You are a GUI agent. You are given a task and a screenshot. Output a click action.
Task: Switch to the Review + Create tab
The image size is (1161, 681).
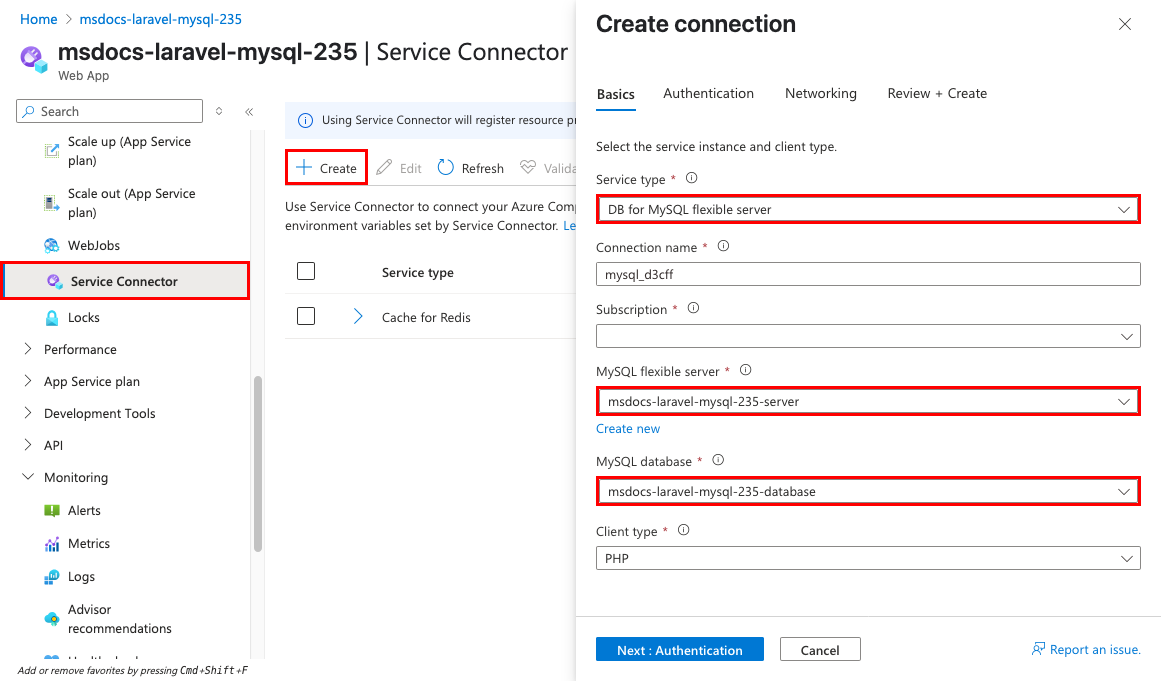[x=936, y=93]
